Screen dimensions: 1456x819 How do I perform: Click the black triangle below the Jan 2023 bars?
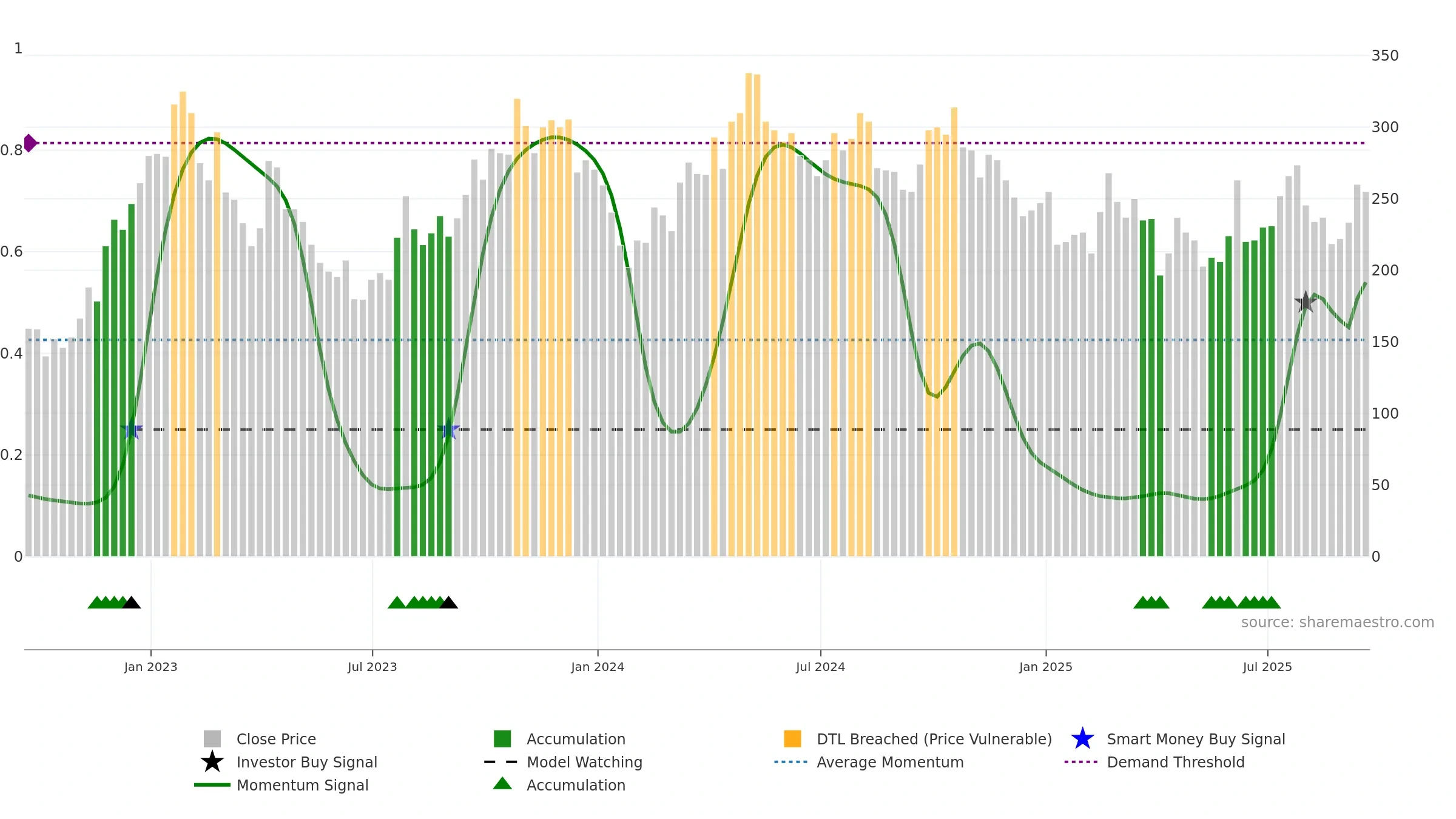pos(131,602)
